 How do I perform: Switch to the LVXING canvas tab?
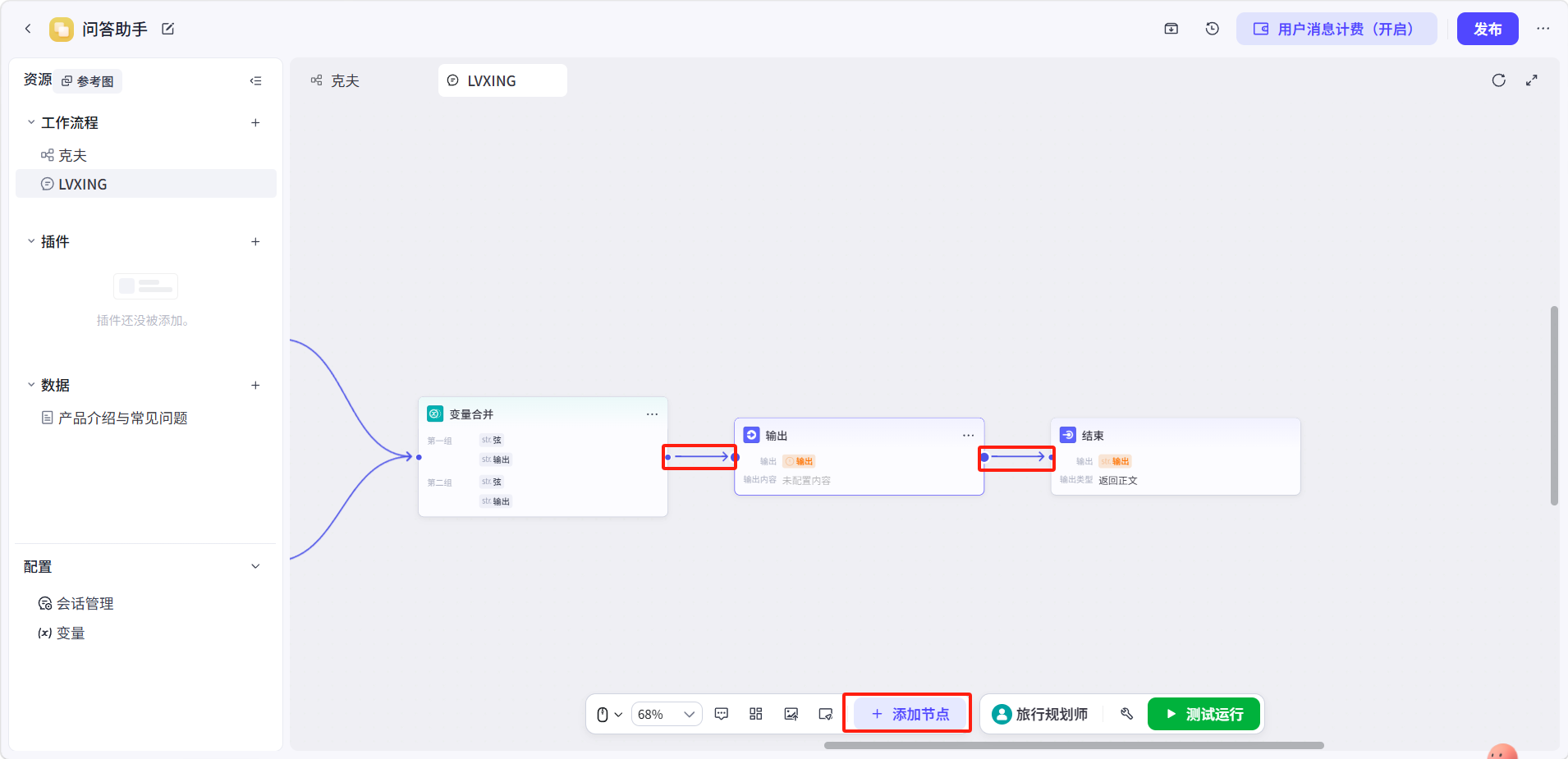pyautogui.click(x=502, y=80)
